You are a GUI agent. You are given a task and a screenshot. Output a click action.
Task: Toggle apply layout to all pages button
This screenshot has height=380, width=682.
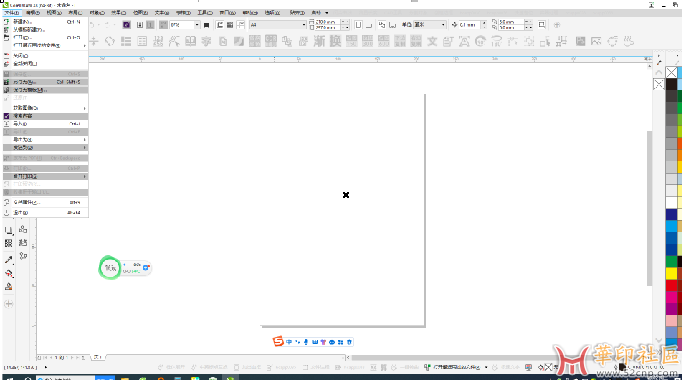click(x=382, y=25)
